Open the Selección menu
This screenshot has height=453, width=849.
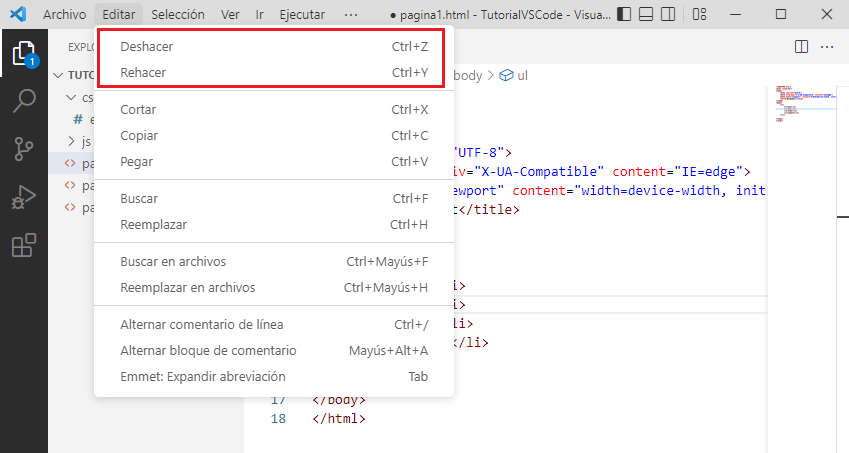(178, 15)
